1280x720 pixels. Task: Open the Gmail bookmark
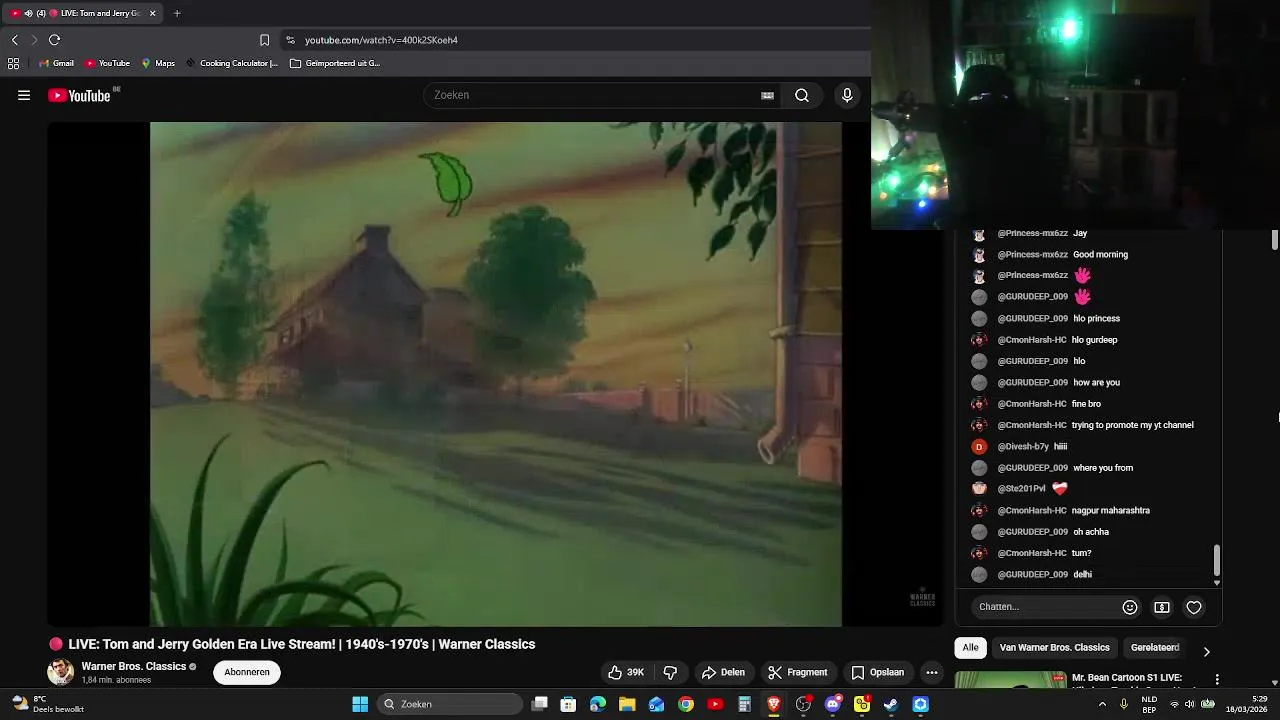56,63
